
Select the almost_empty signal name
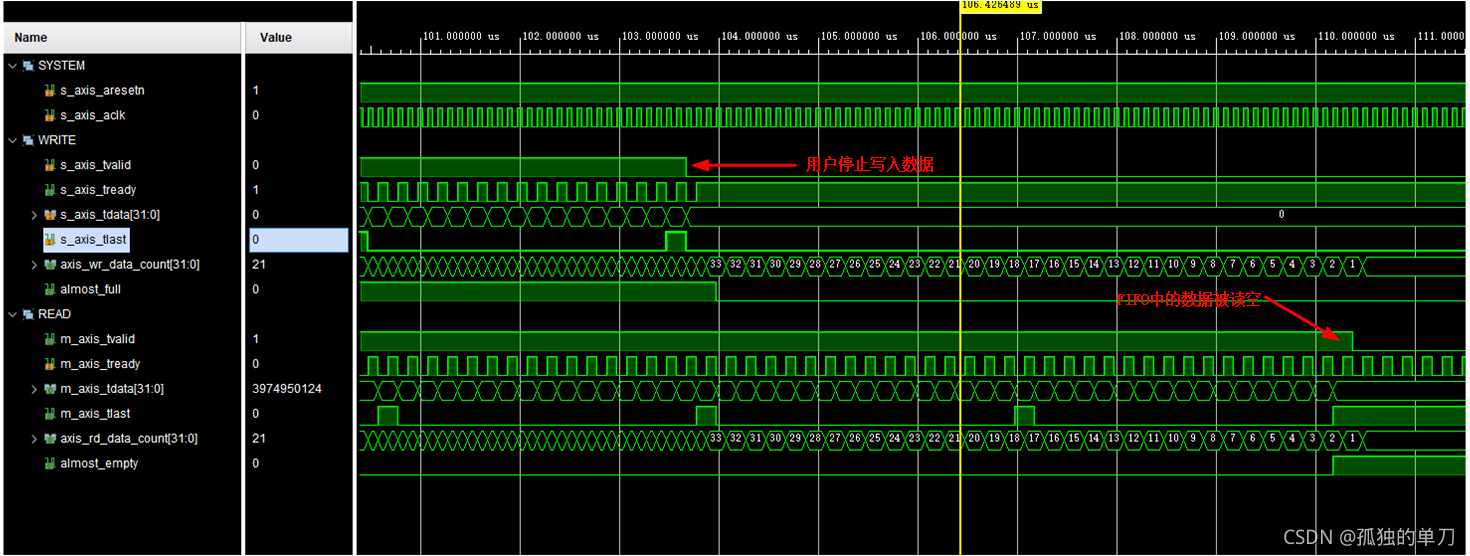point(99,464)
